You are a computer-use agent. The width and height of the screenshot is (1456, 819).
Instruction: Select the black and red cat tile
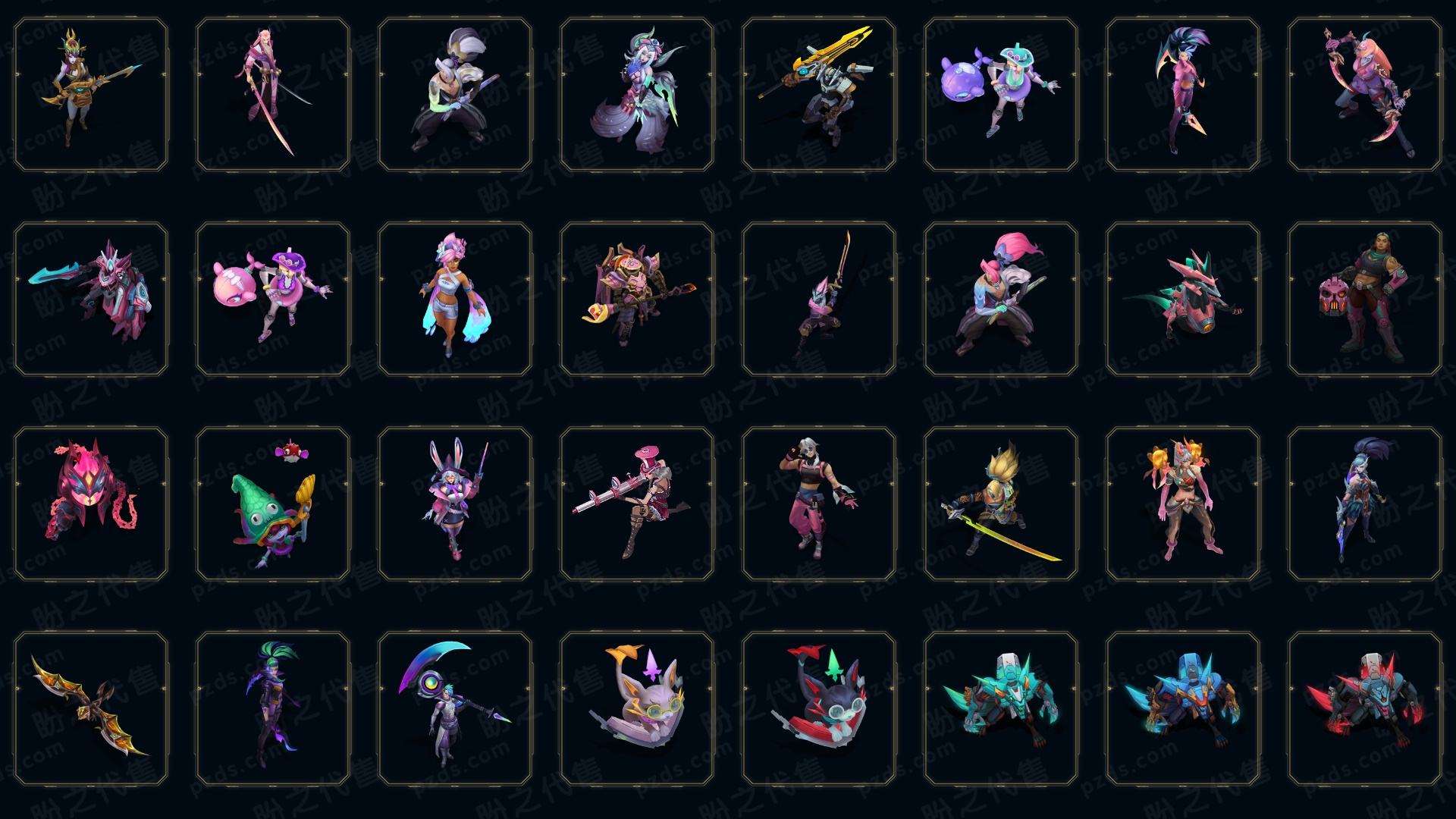(x=819, y=708)
